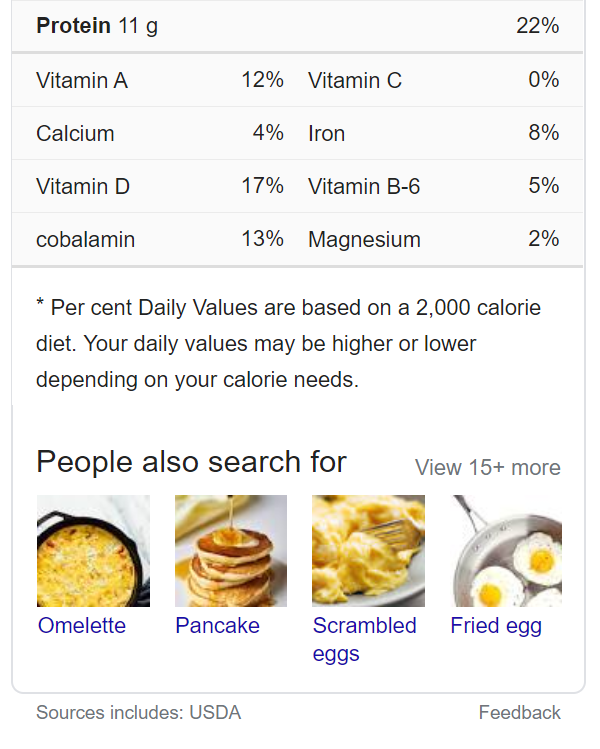Click the Iron nutrient label

tap(326, 133)
